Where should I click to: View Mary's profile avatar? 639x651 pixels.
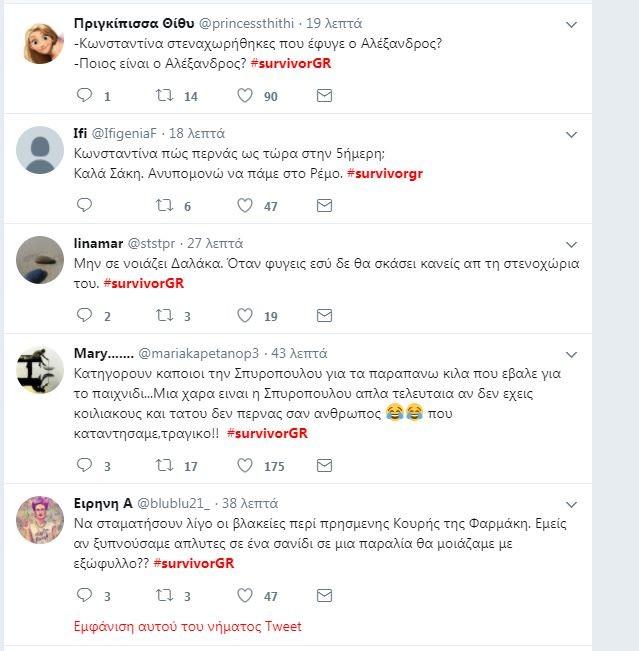[41, 372]
